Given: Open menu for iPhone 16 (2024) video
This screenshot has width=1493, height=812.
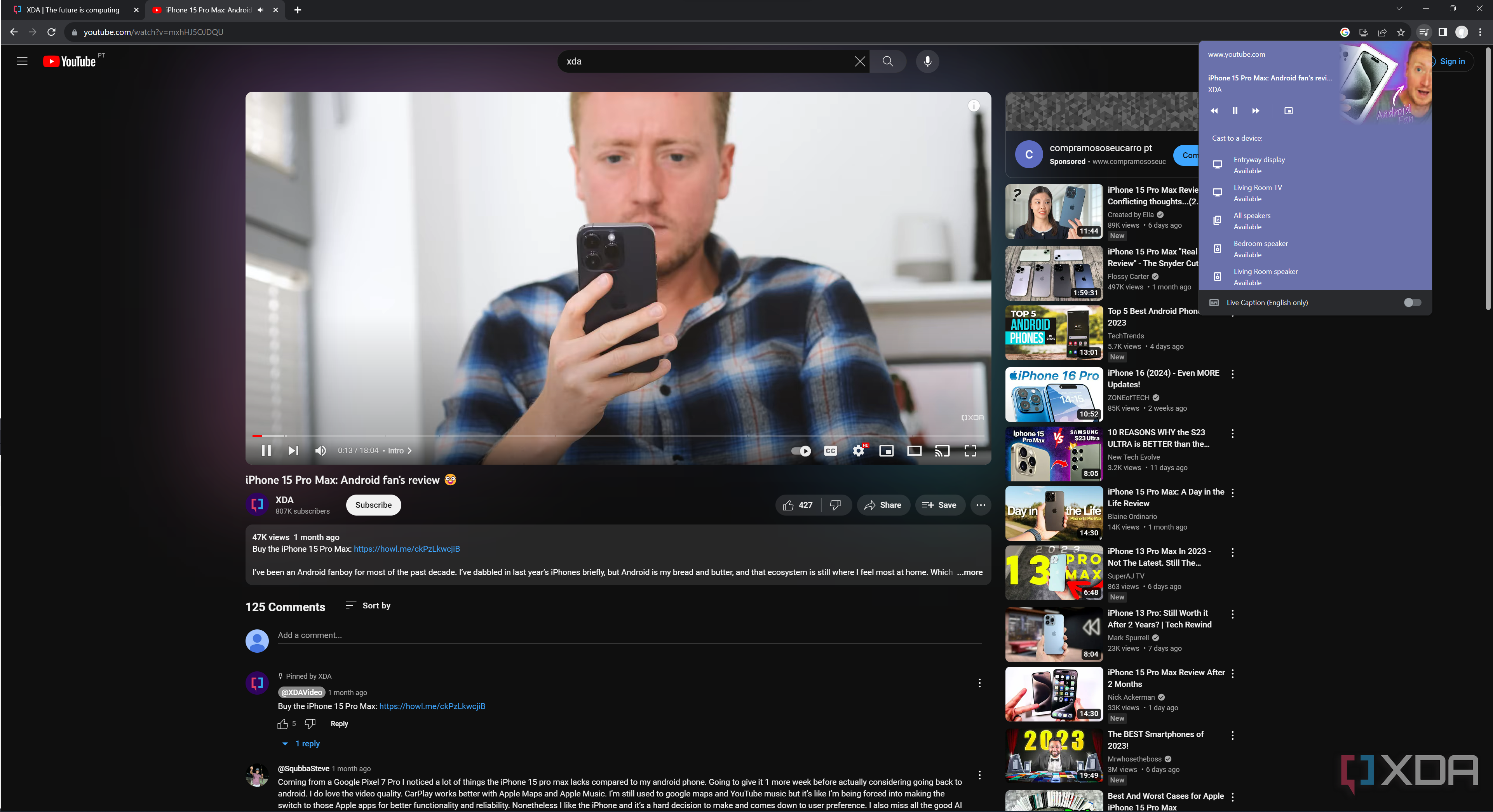Looking at the screenshot, I should point(1232,375).
